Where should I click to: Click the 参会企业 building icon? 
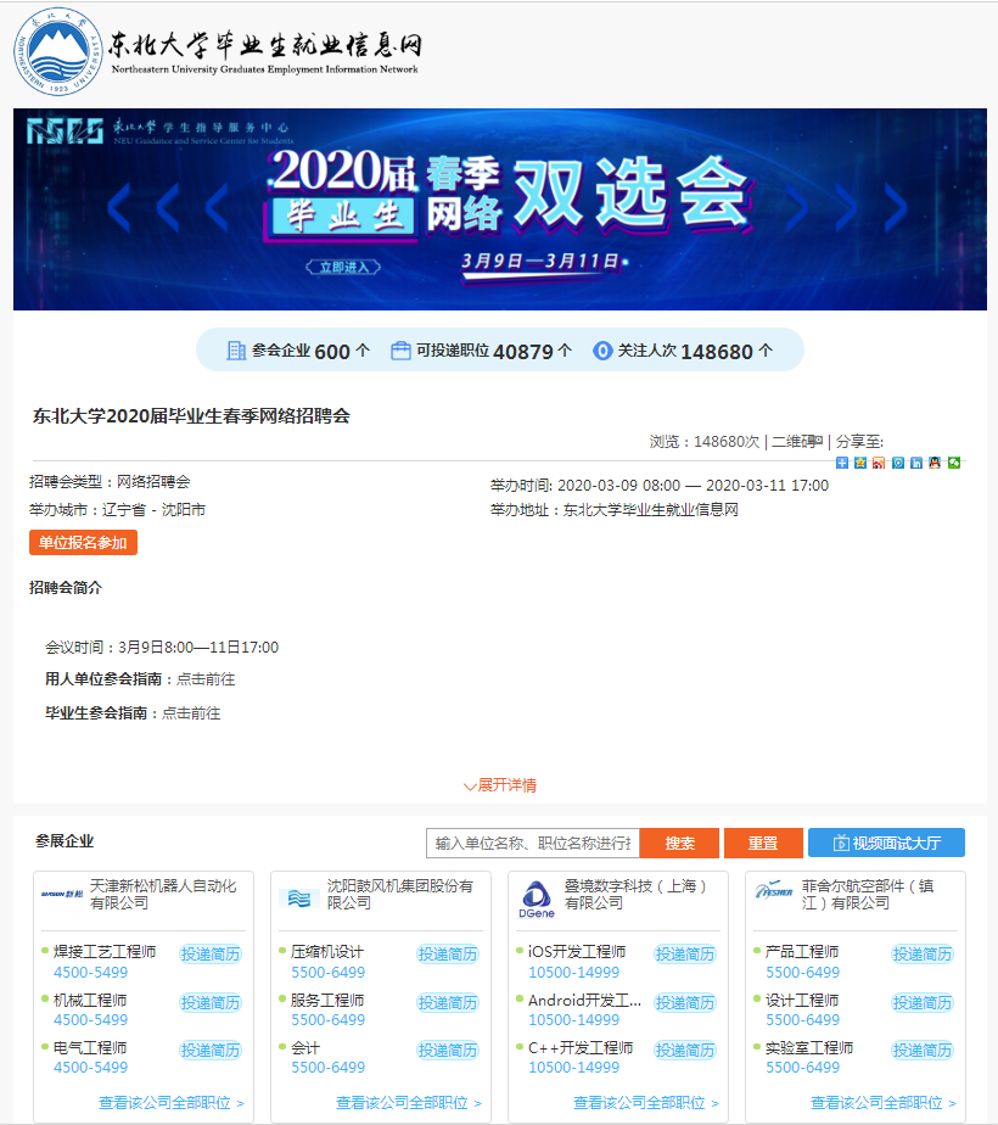pos(235,351)
